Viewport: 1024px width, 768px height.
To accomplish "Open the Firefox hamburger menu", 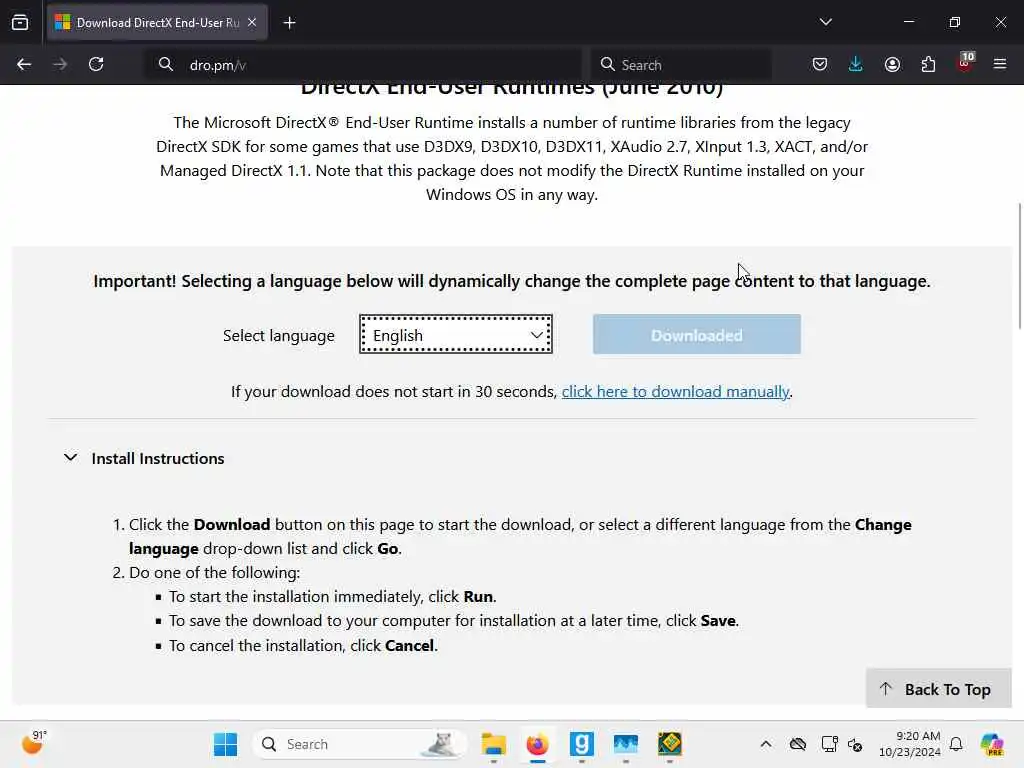I will [x=1000, y=64].
